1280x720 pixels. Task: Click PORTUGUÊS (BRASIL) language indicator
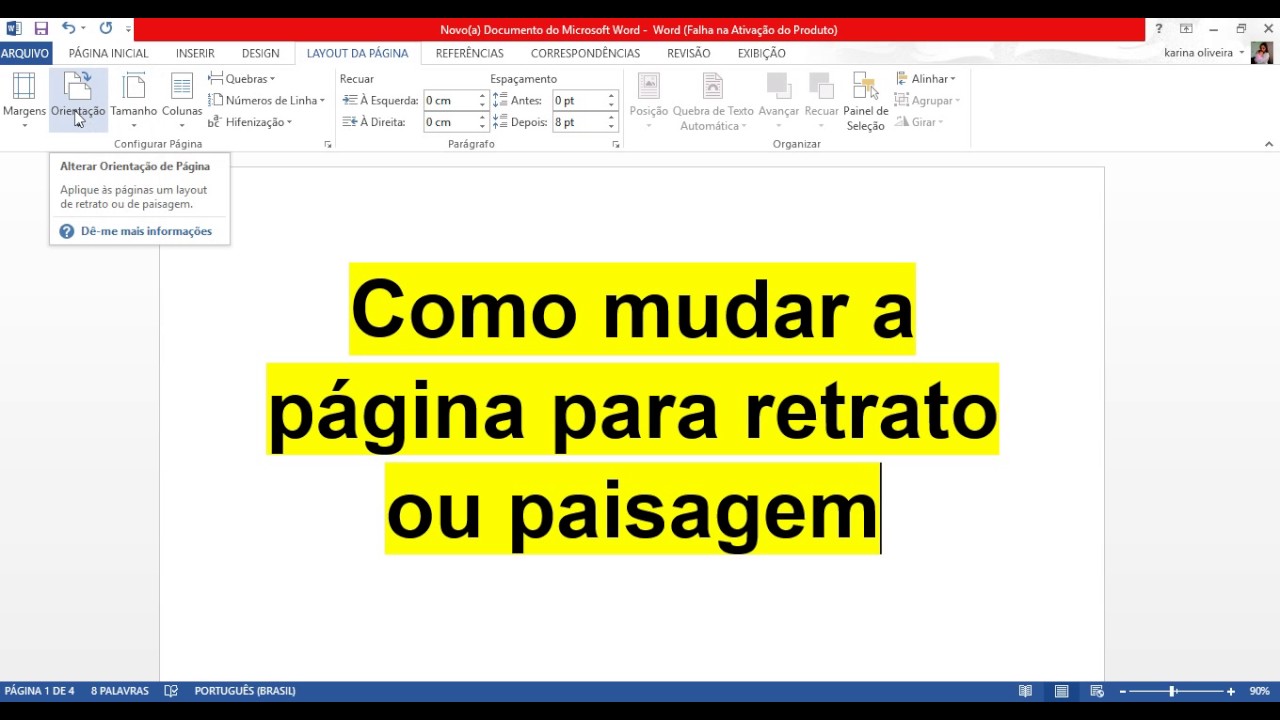click(x=245, y=691)
